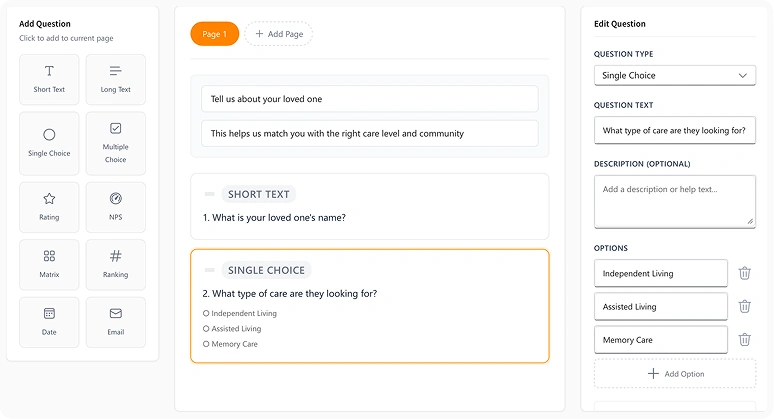Add a Single Choice question

click(49, 143)
